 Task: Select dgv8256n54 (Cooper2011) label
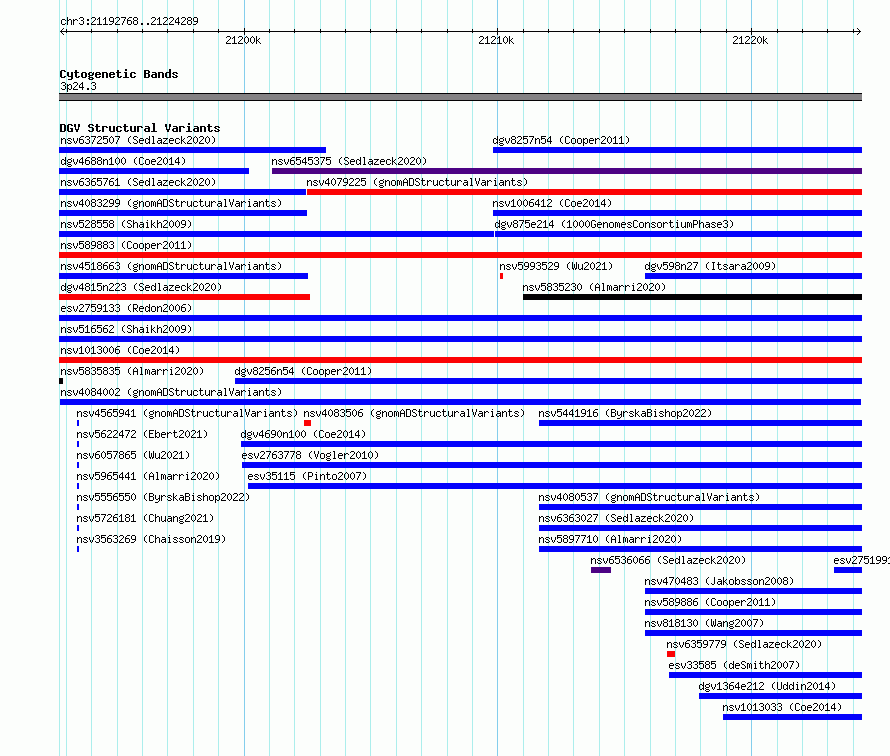tap(303, 371)
